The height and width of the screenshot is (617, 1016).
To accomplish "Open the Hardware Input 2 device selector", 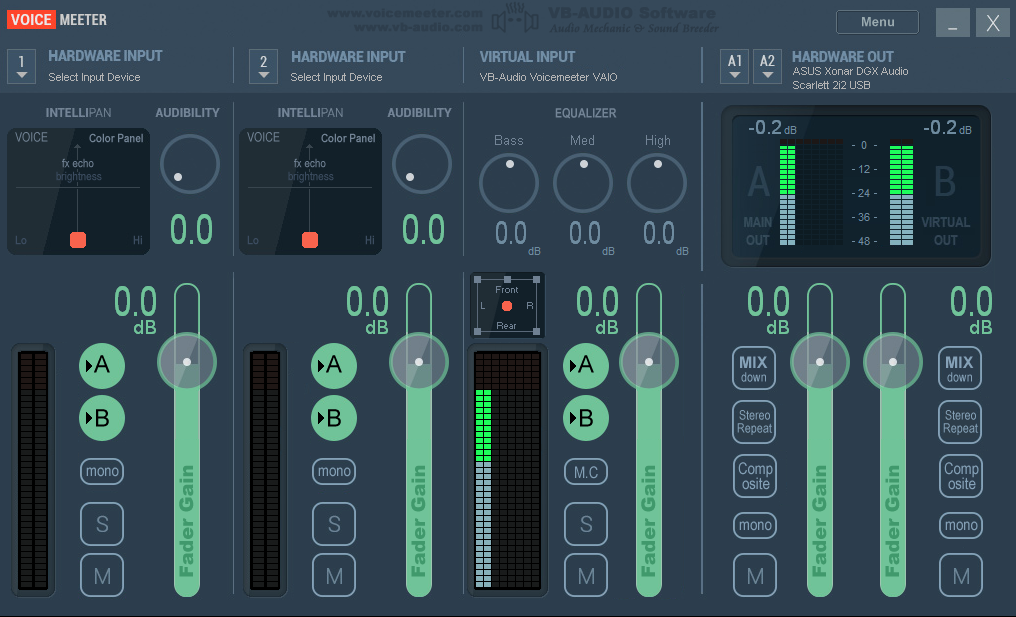I will point(263,67).
